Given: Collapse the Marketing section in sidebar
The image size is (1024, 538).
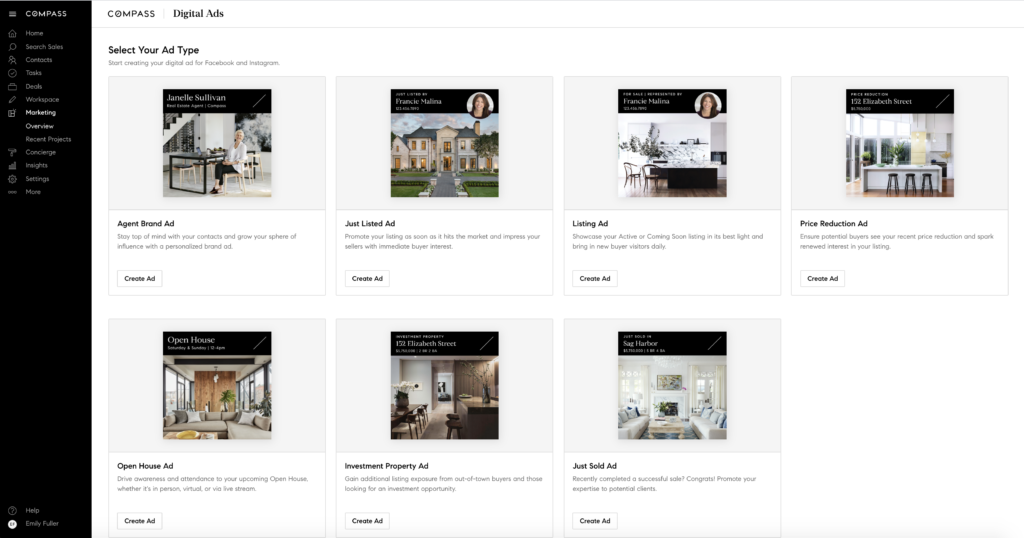Looking at the screenshot, I should (40, 113).
